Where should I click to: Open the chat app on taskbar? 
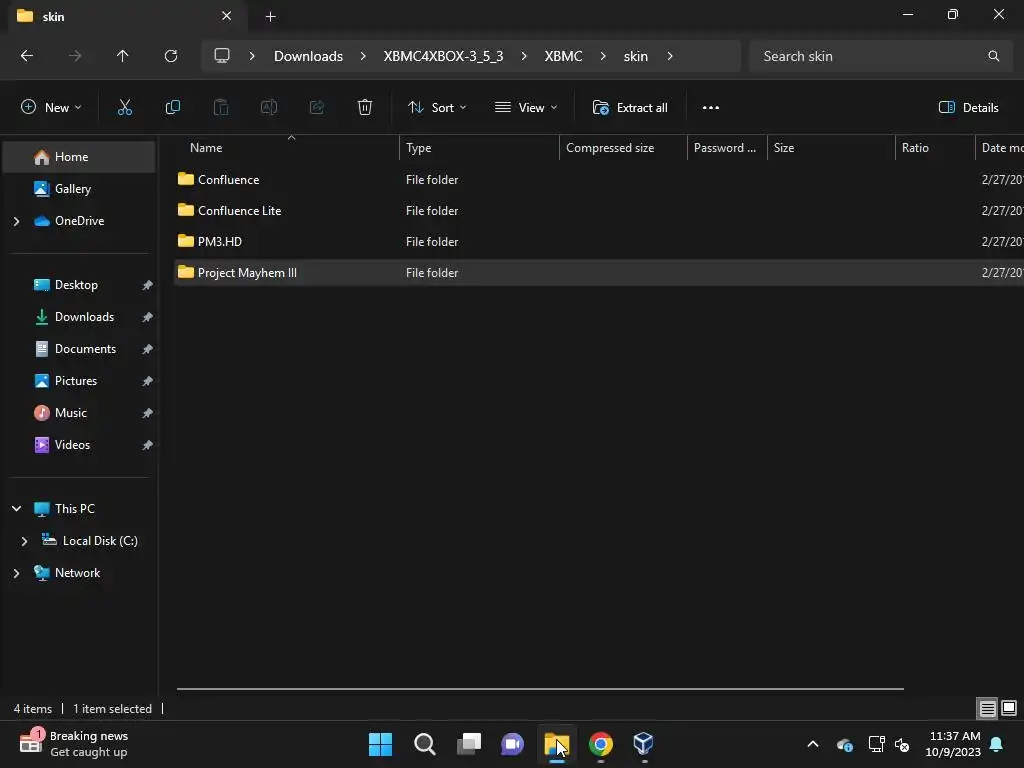pos(513,744)
